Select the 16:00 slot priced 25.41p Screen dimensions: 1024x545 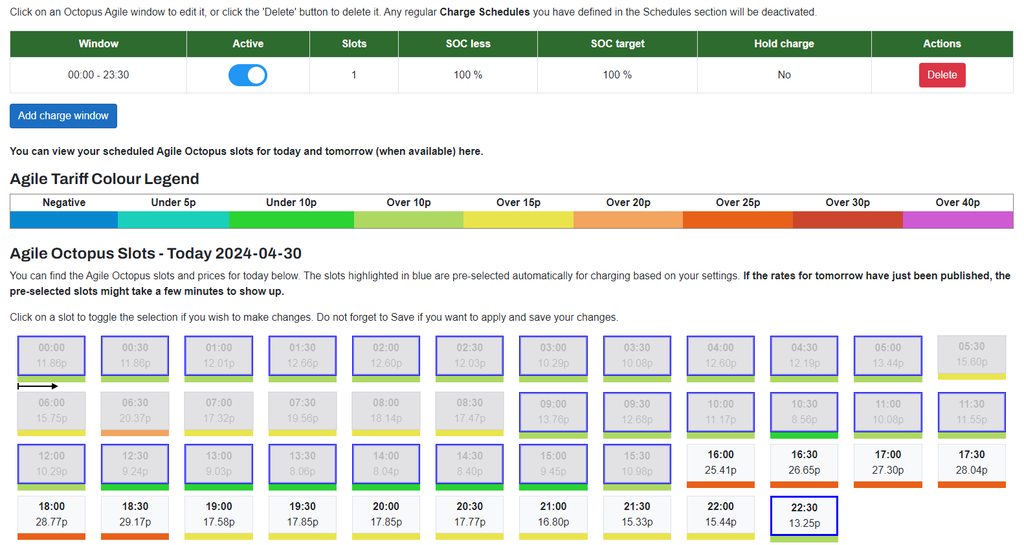point(720,462)
